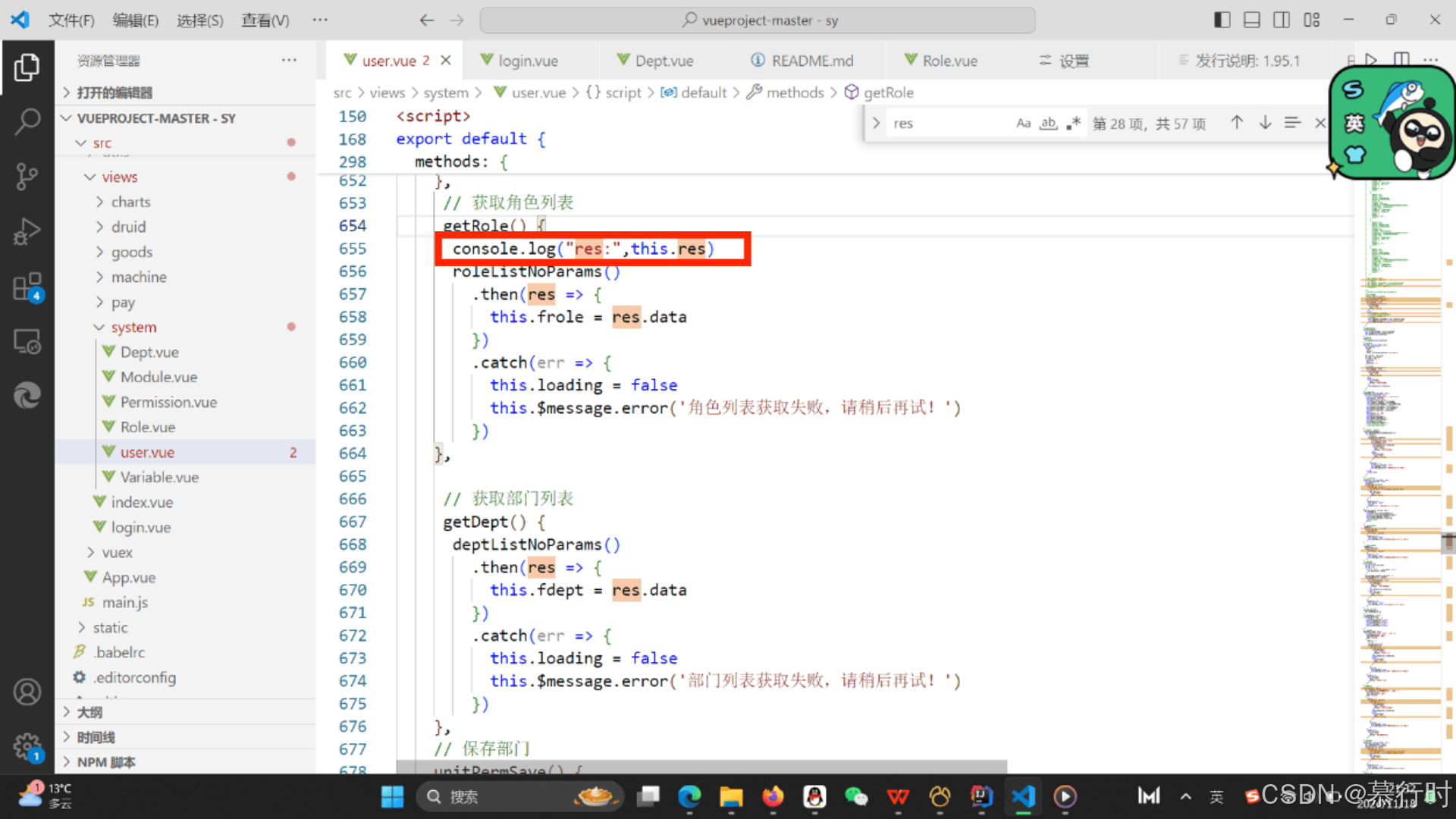Open the Search view in activity bar
1456x819 pixels.
pyautogui.click(x=27, y=121)
